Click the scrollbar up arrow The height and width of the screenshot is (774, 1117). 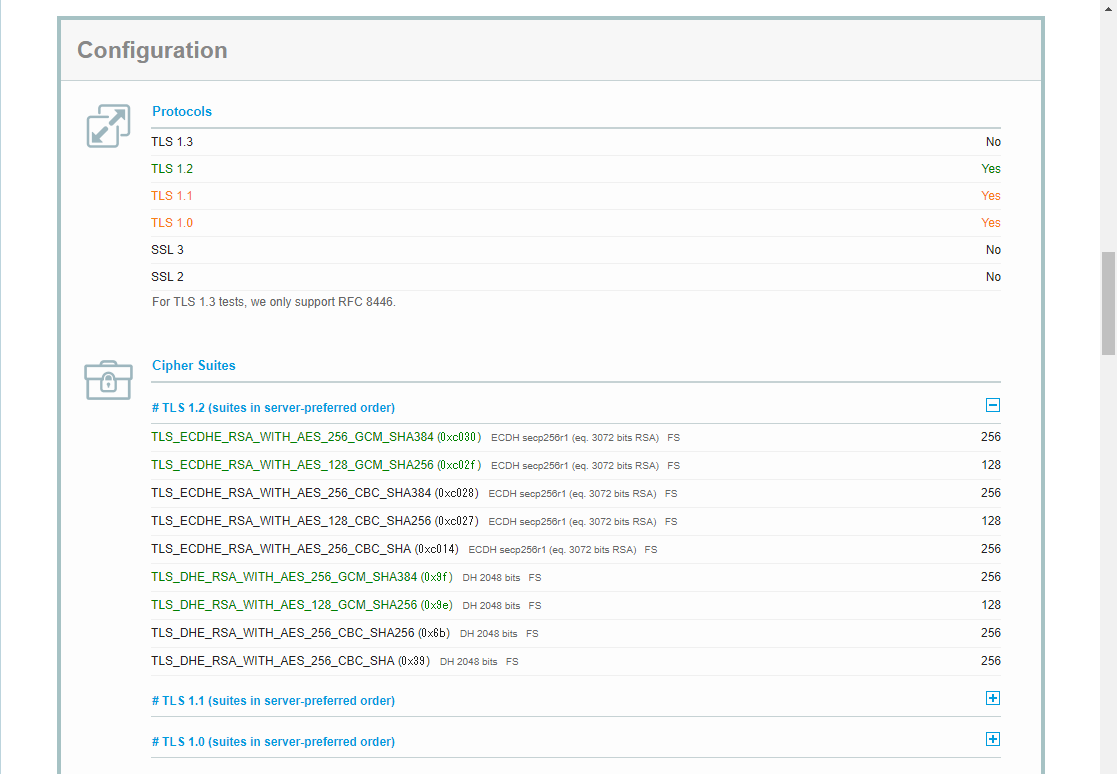(1108, 7)
